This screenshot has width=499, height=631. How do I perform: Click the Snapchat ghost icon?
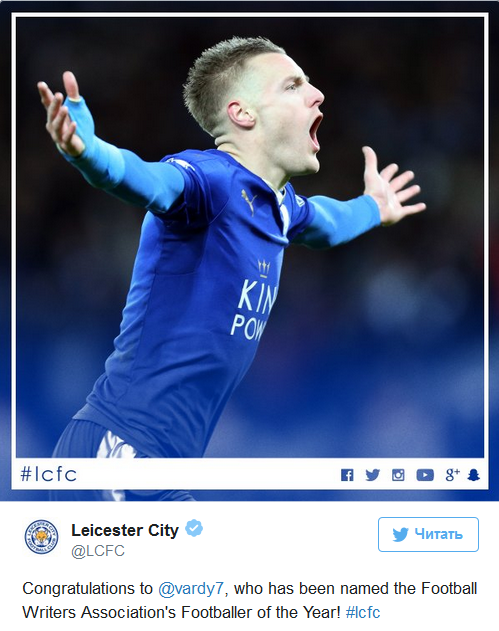(x=474, y=475)
